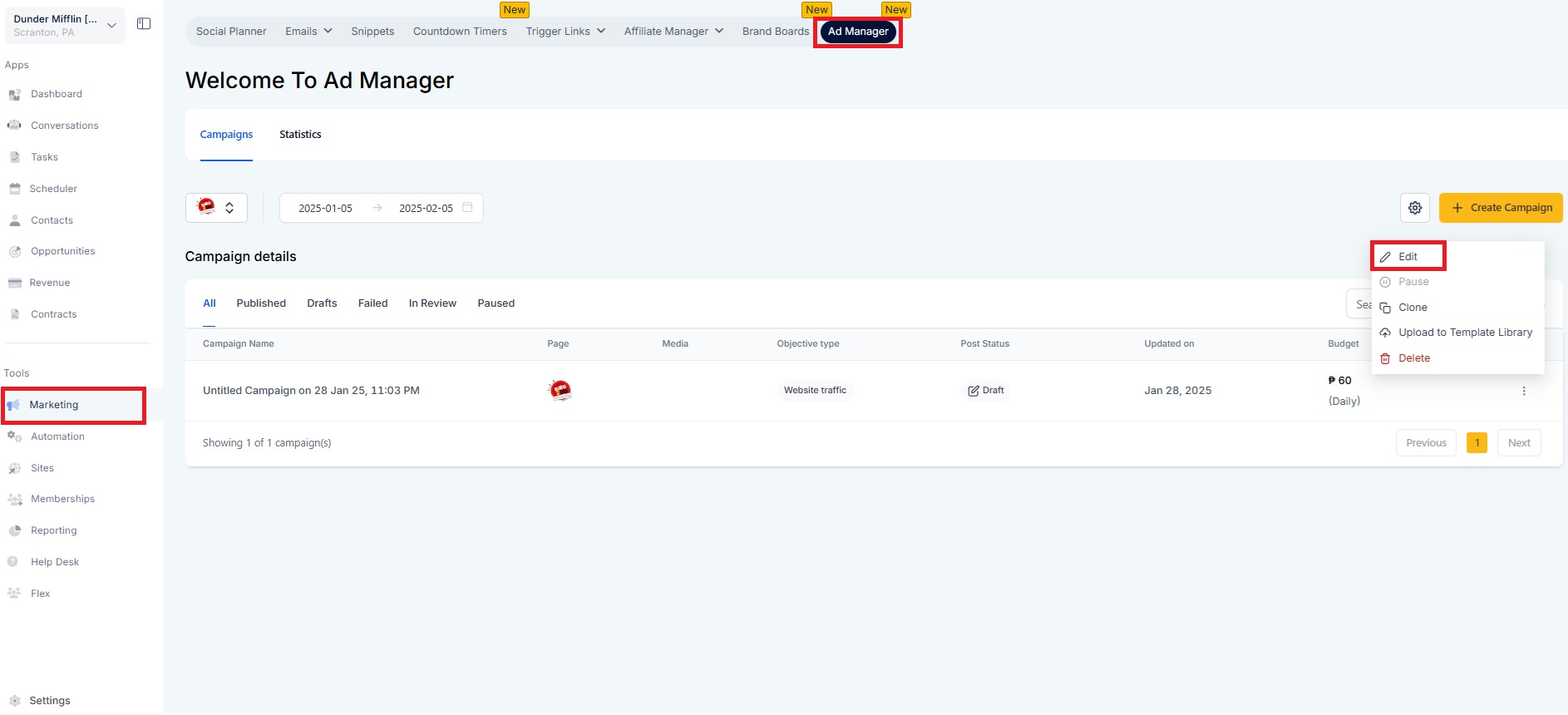The width and height of the screenshot is (1568, 715).
Task: Open the ad account page selector
Action: click(x=216, y=208)
